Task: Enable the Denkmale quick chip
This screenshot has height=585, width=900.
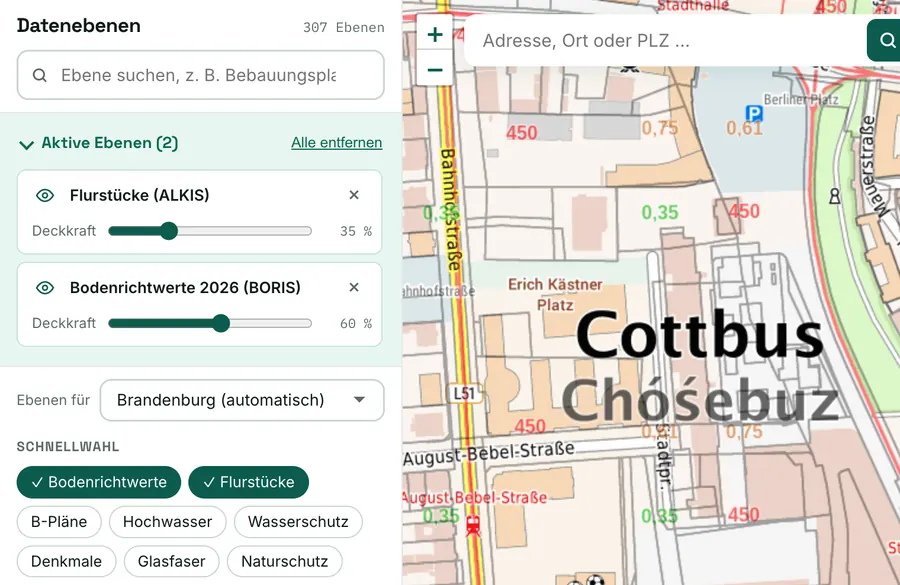Action: point(67,561)
